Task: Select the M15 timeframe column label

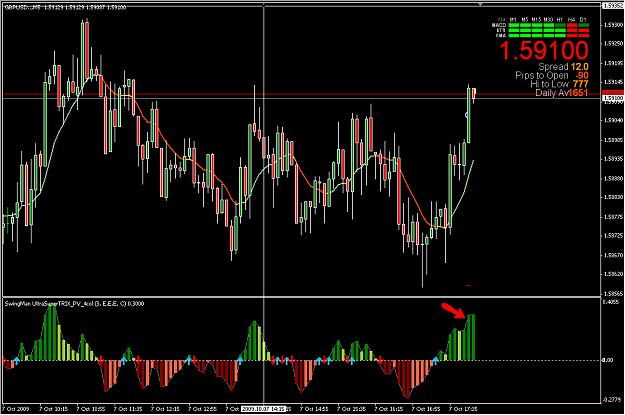Action: pos(536,20)
